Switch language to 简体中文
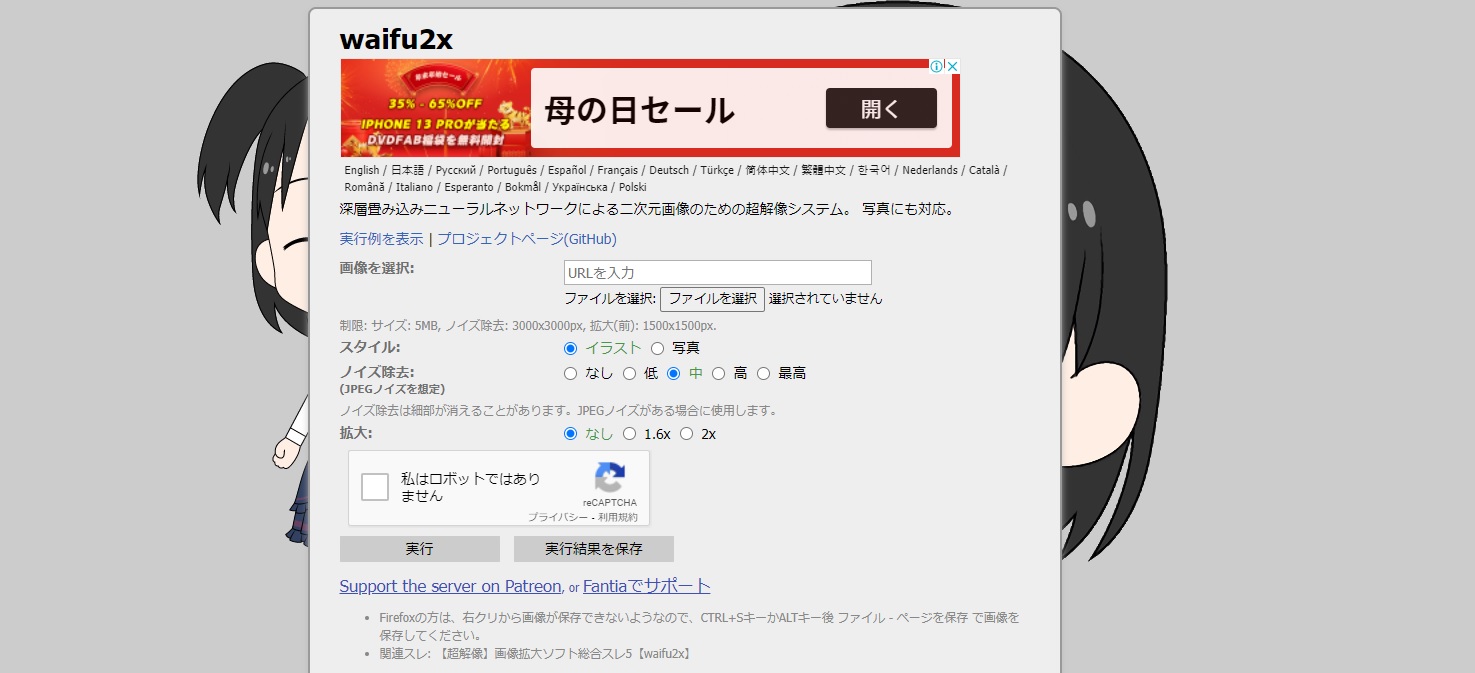 768,170
